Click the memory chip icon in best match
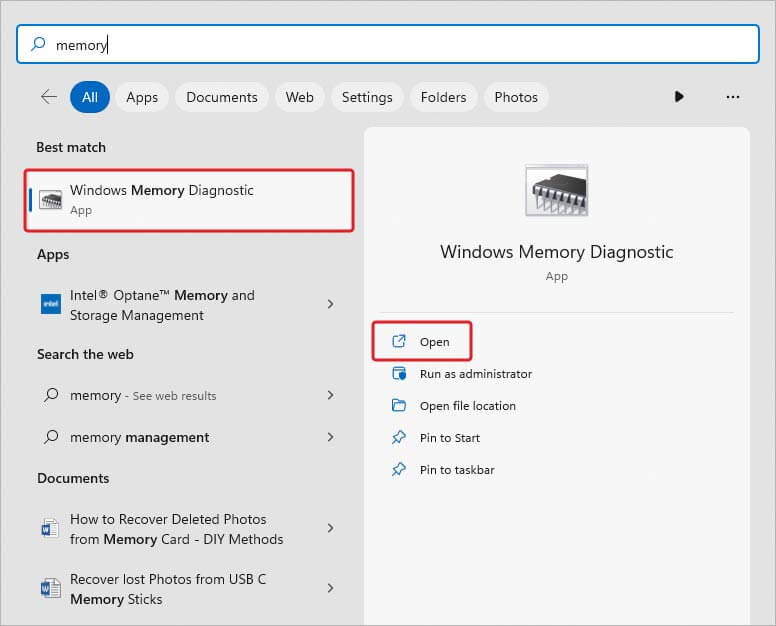776x626 pixels. click(50, 200)
